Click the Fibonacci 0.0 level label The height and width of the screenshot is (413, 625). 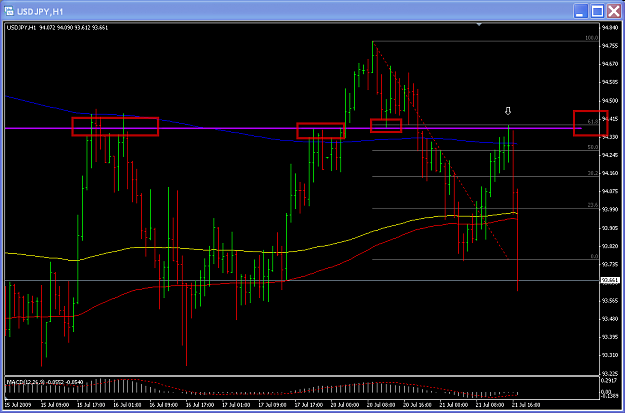tap(594, 256)
